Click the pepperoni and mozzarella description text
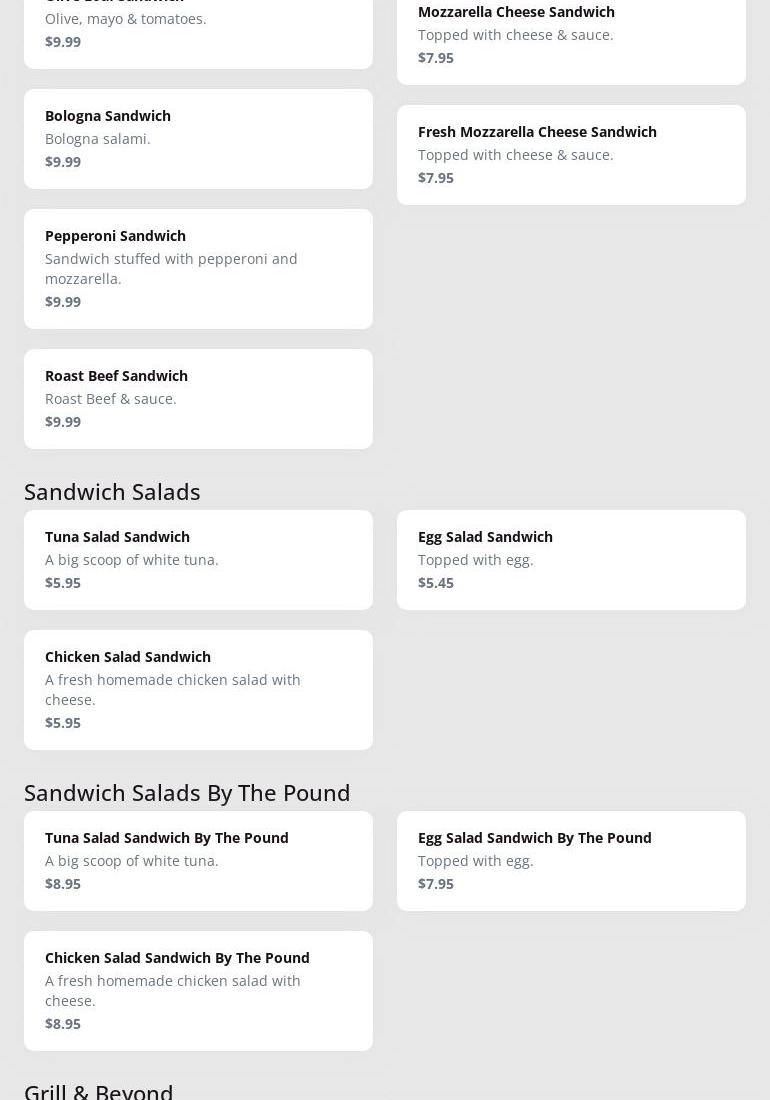 171,269
